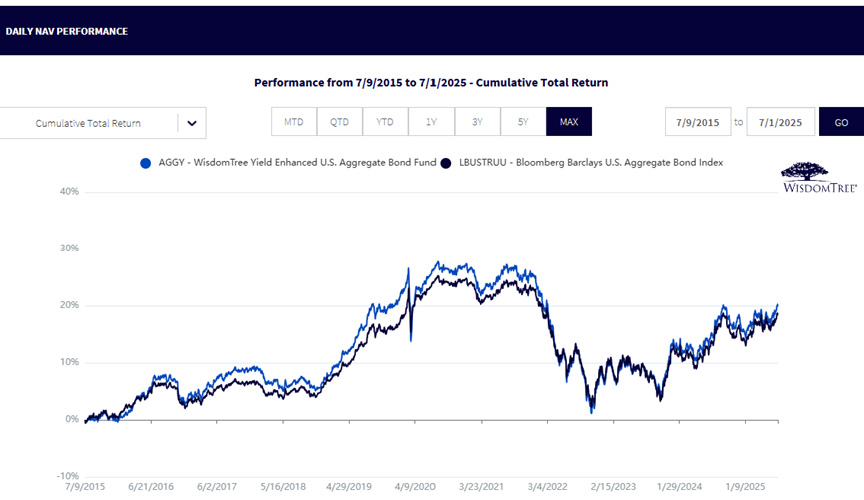Click the 6/2/2017 x-axis label

[x=217, y=487]
